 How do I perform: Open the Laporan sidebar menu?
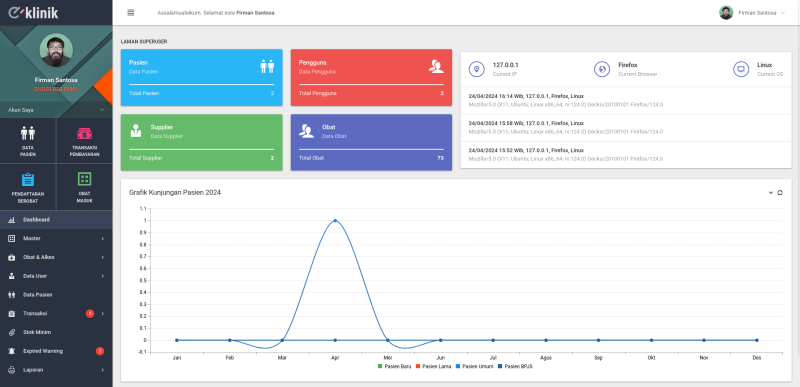click(x=56, y=370)
